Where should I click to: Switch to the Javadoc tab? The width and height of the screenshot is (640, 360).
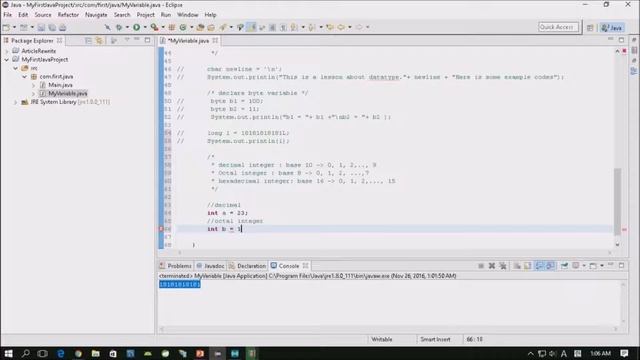pos(210,266)
